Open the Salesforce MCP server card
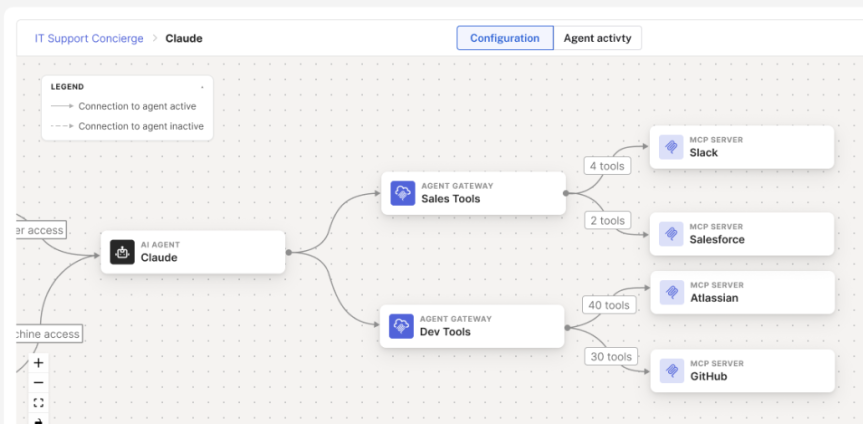Screen dimensions: 863x424 click(x=742, y=234)
